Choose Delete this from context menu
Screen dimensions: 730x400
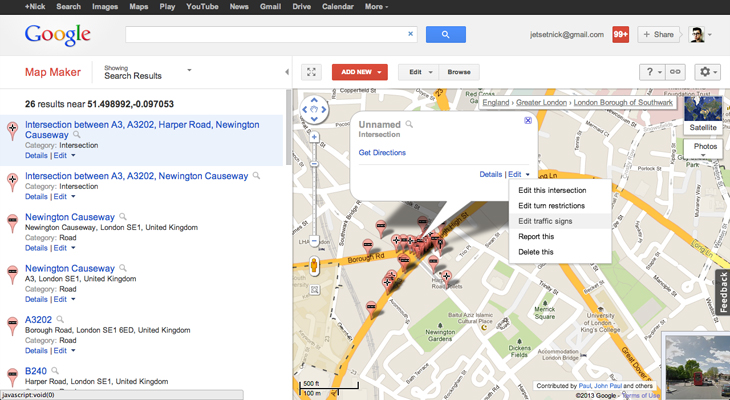(536, 252)
